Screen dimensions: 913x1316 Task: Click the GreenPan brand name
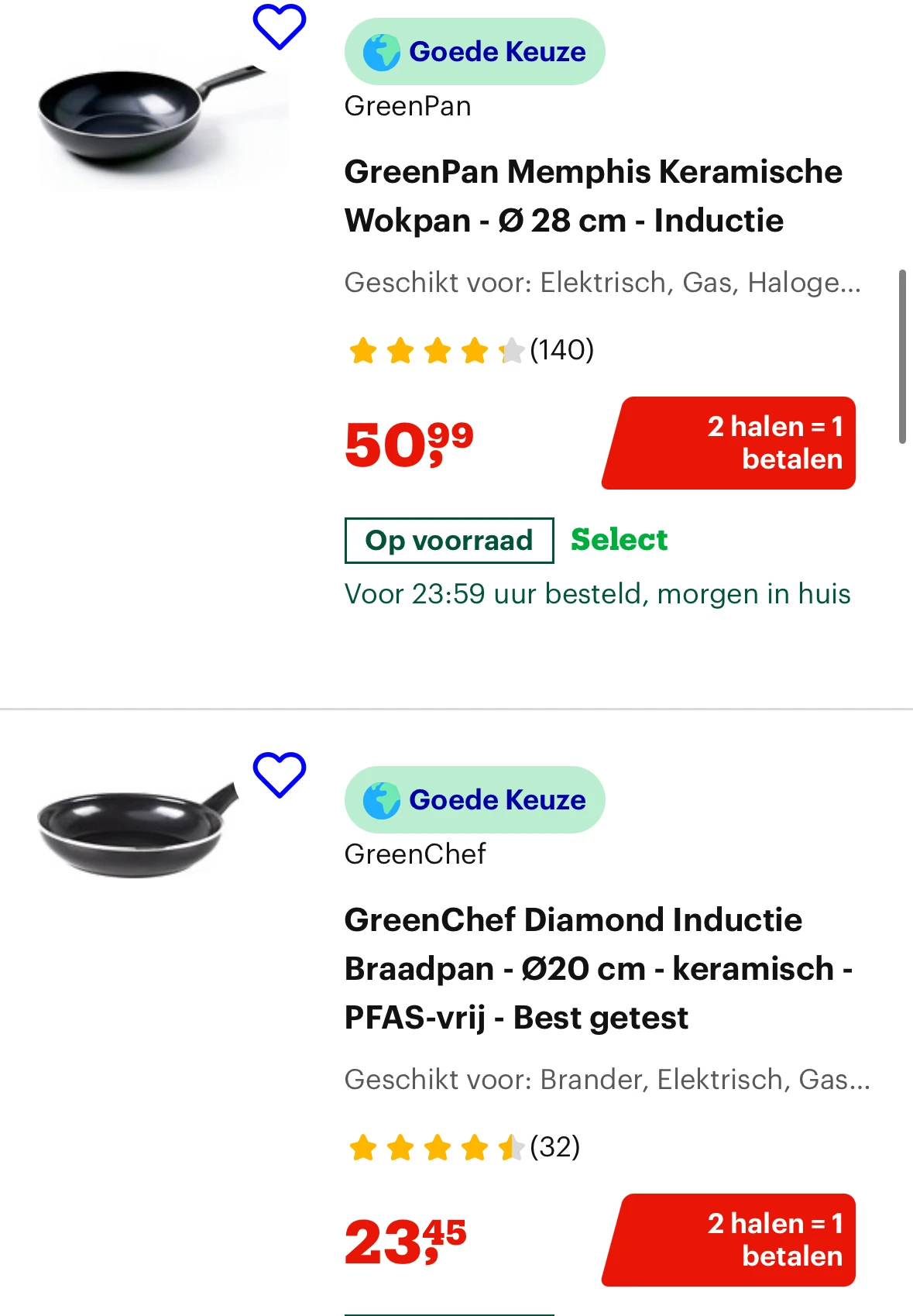[x=407, y=106]
